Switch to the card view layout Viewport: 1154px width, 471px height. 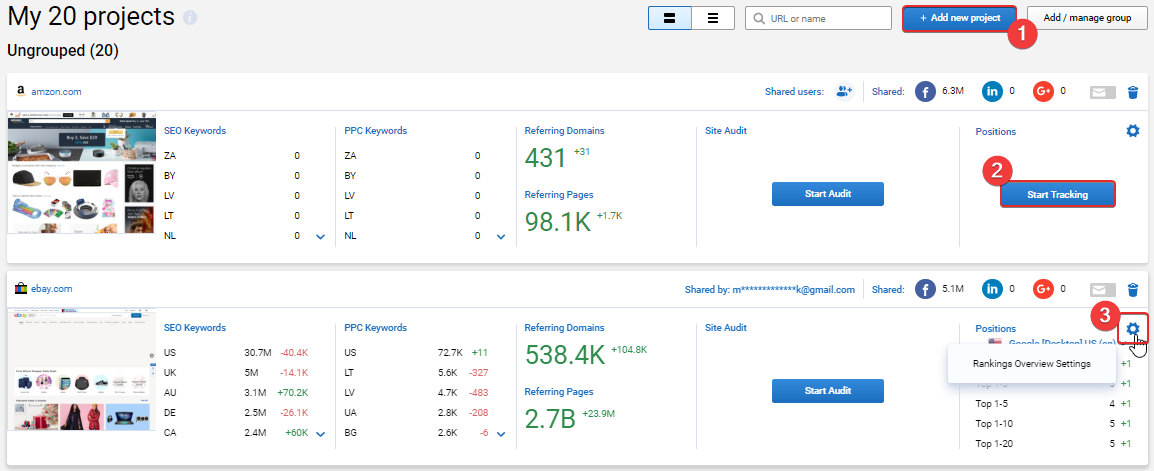670,18
